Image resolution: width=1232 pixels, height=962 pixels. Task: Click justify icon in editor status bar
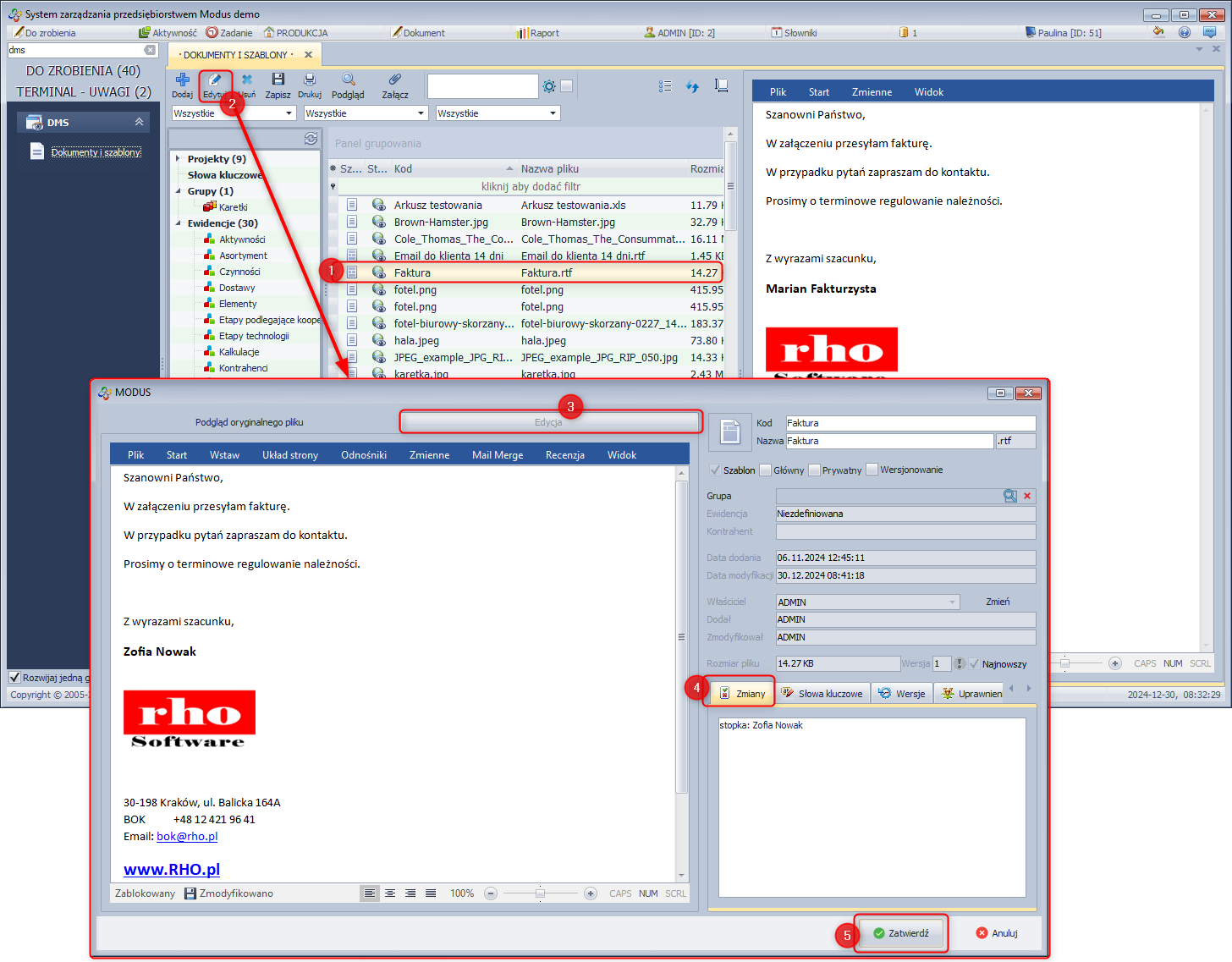[431, 893]
